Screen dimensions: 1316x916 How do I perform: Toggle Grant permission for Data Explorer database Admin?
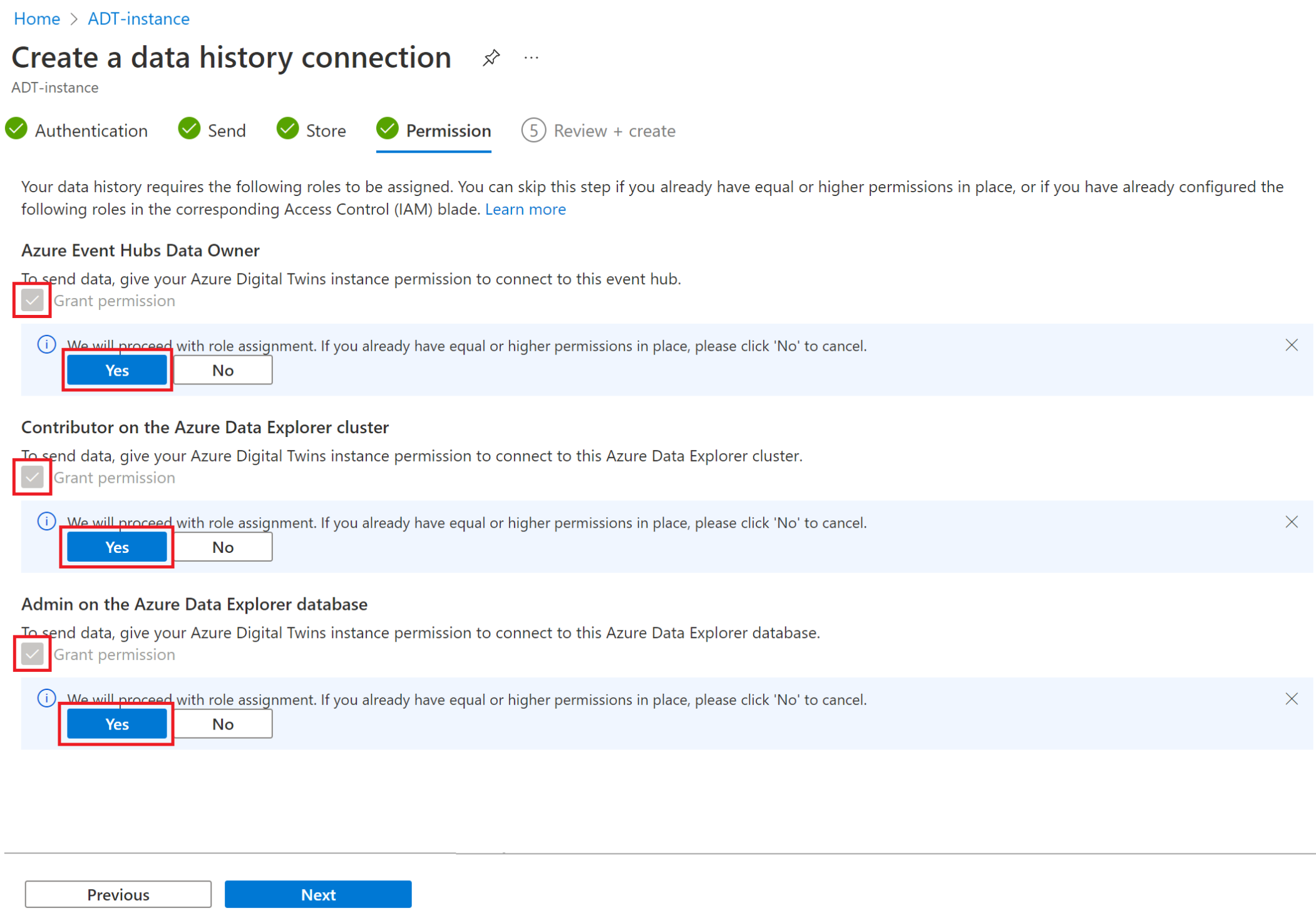(x=32, y=654)
